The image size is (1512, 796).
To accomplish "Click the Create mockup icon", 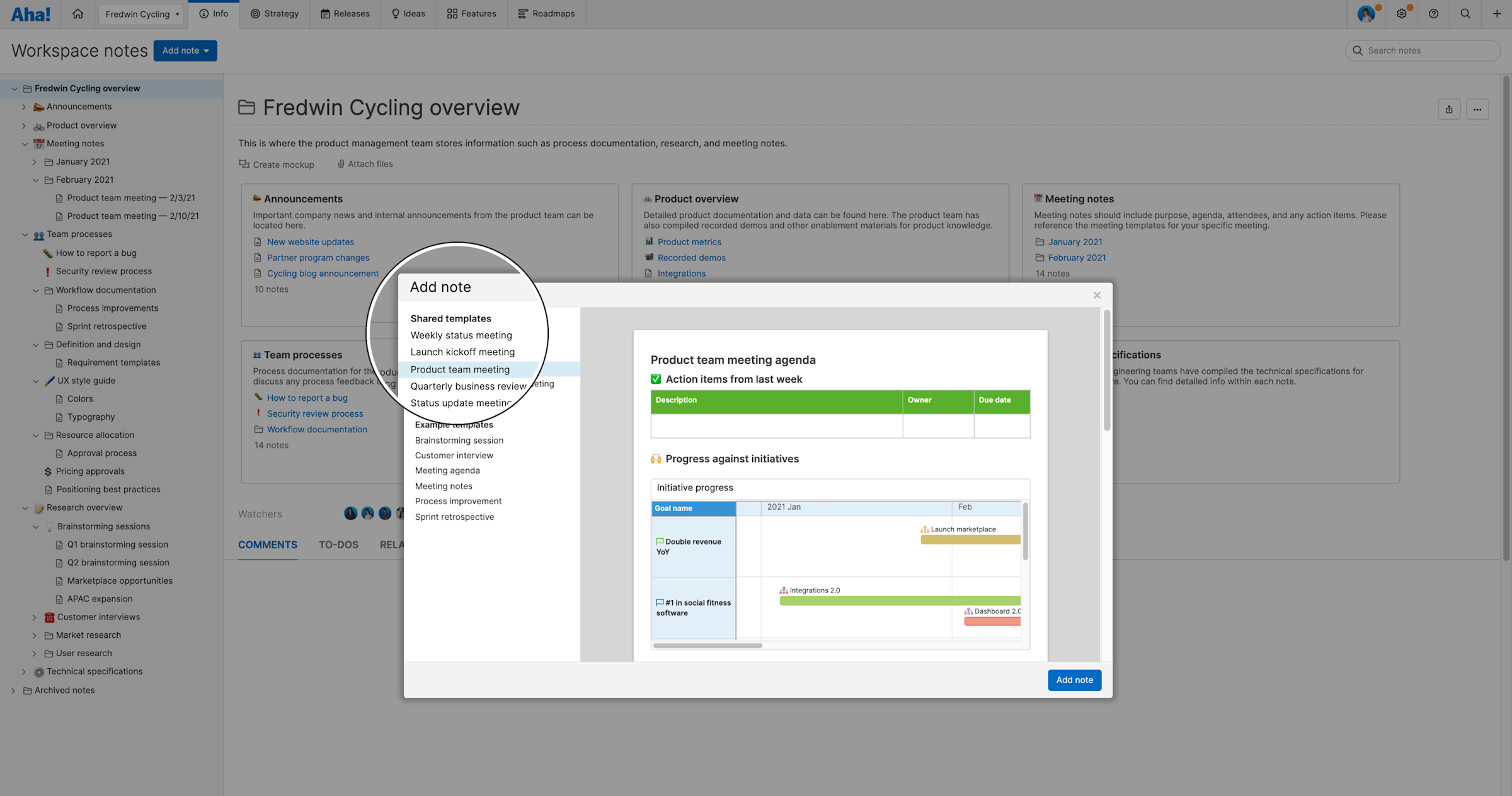I will (x=244, y=164).
